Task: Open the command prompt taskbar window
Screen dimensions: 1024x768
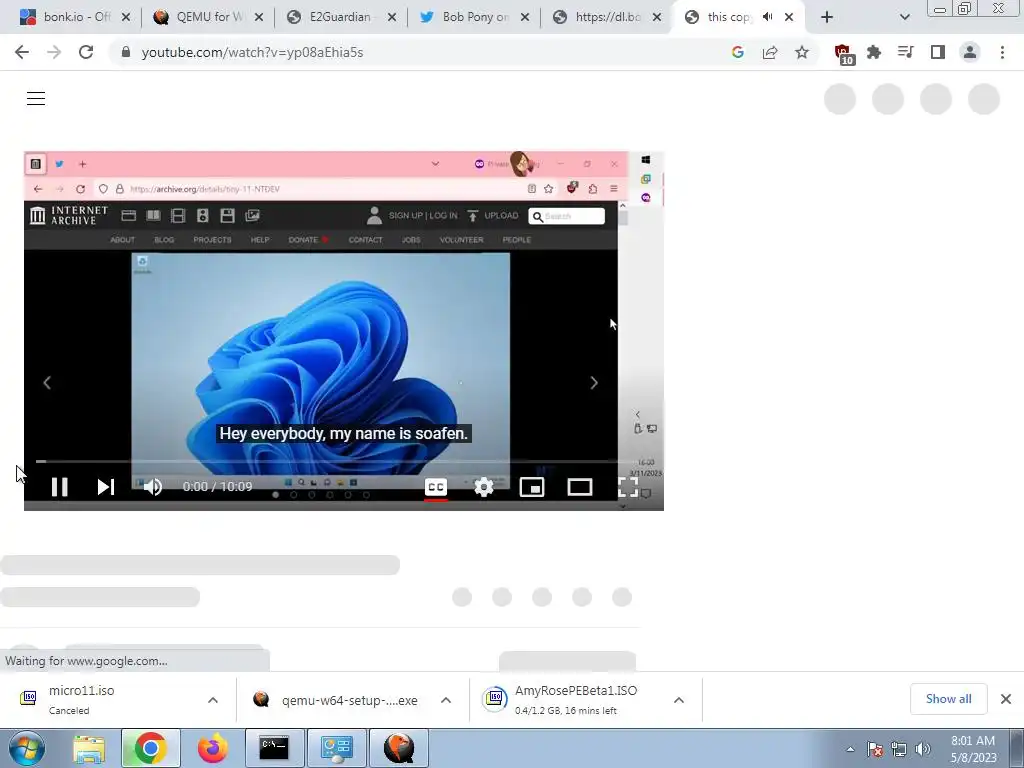Action: pyautogui.click(x=274, y=748)
